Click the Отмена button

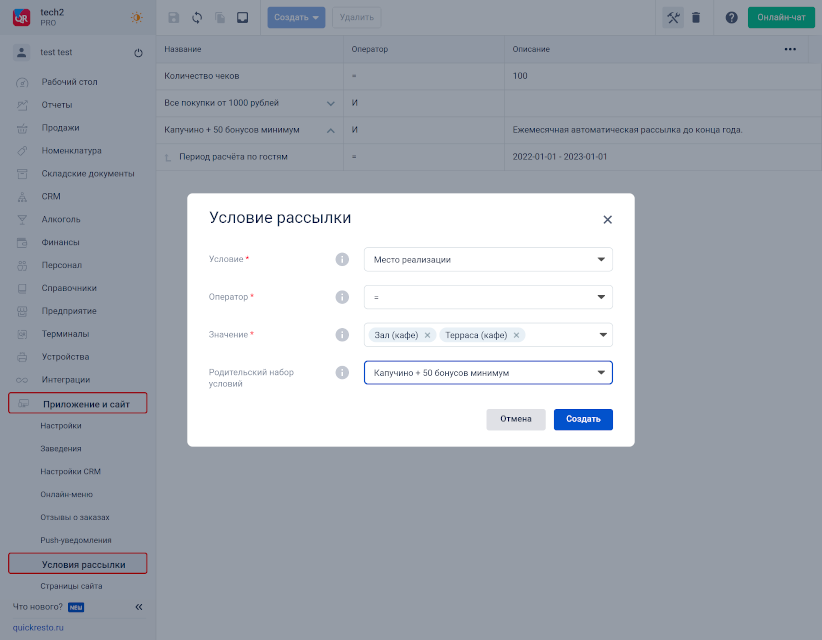click(516, 419)
